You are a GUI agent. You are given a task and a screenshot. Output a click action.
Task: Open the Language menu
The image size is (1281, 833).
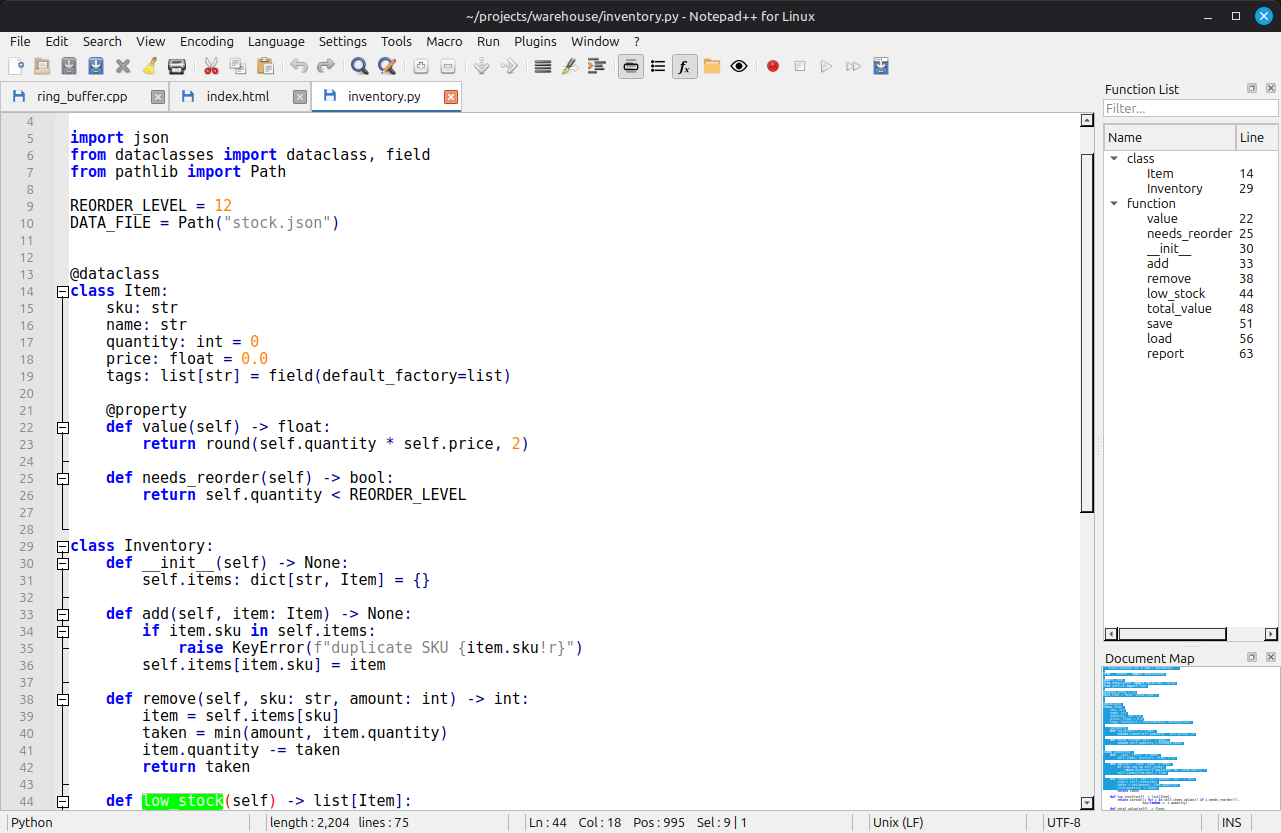coord(276,41)
